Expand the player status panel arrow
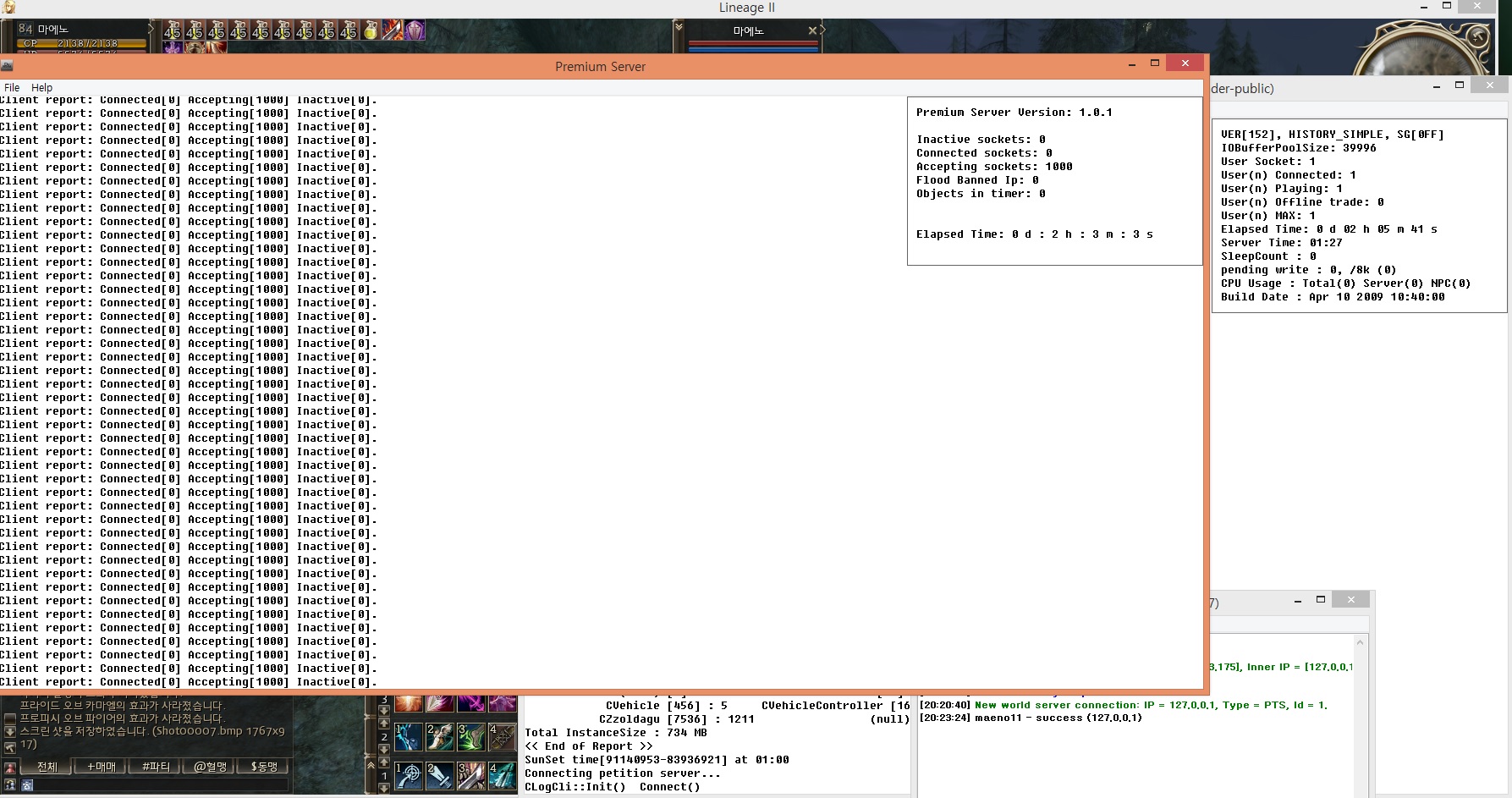The image size is (1512, 798). [151, 30]
